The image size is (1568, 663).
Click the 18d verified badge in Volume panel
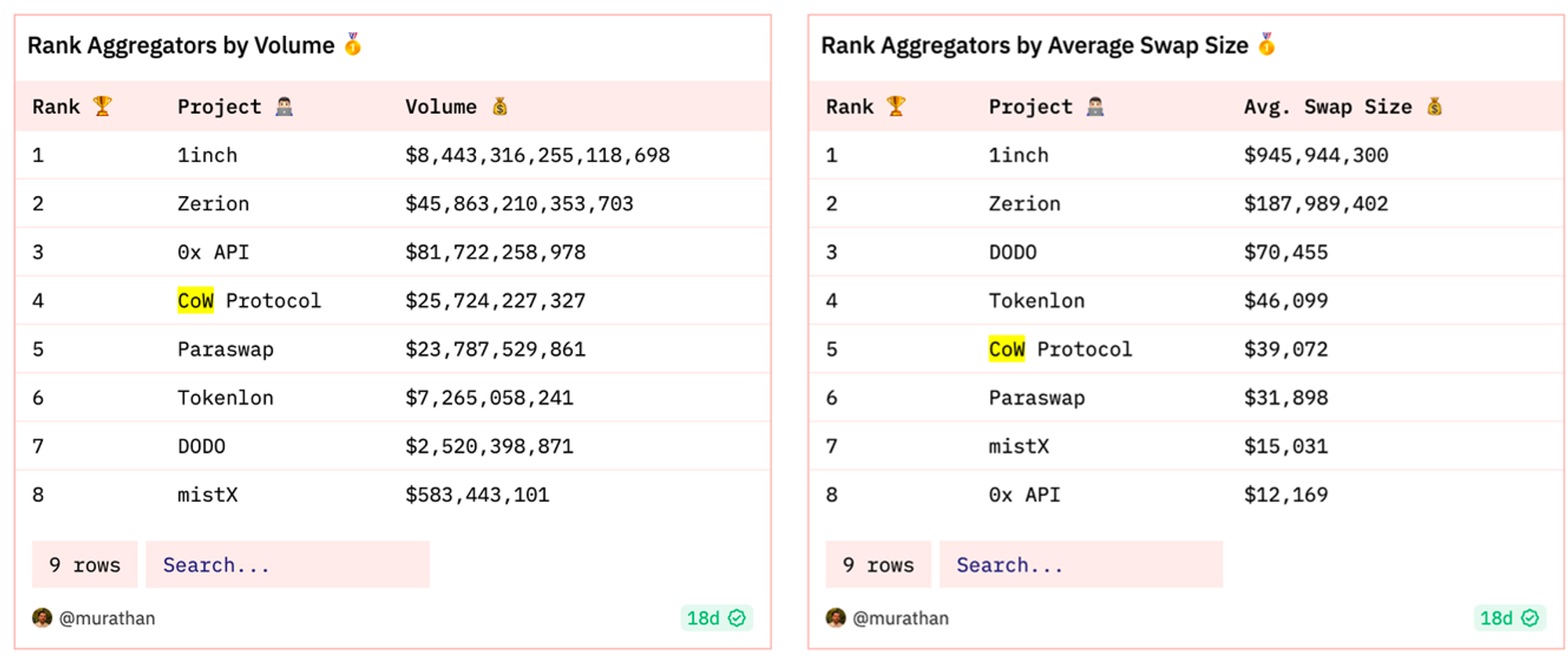[716, 618]
